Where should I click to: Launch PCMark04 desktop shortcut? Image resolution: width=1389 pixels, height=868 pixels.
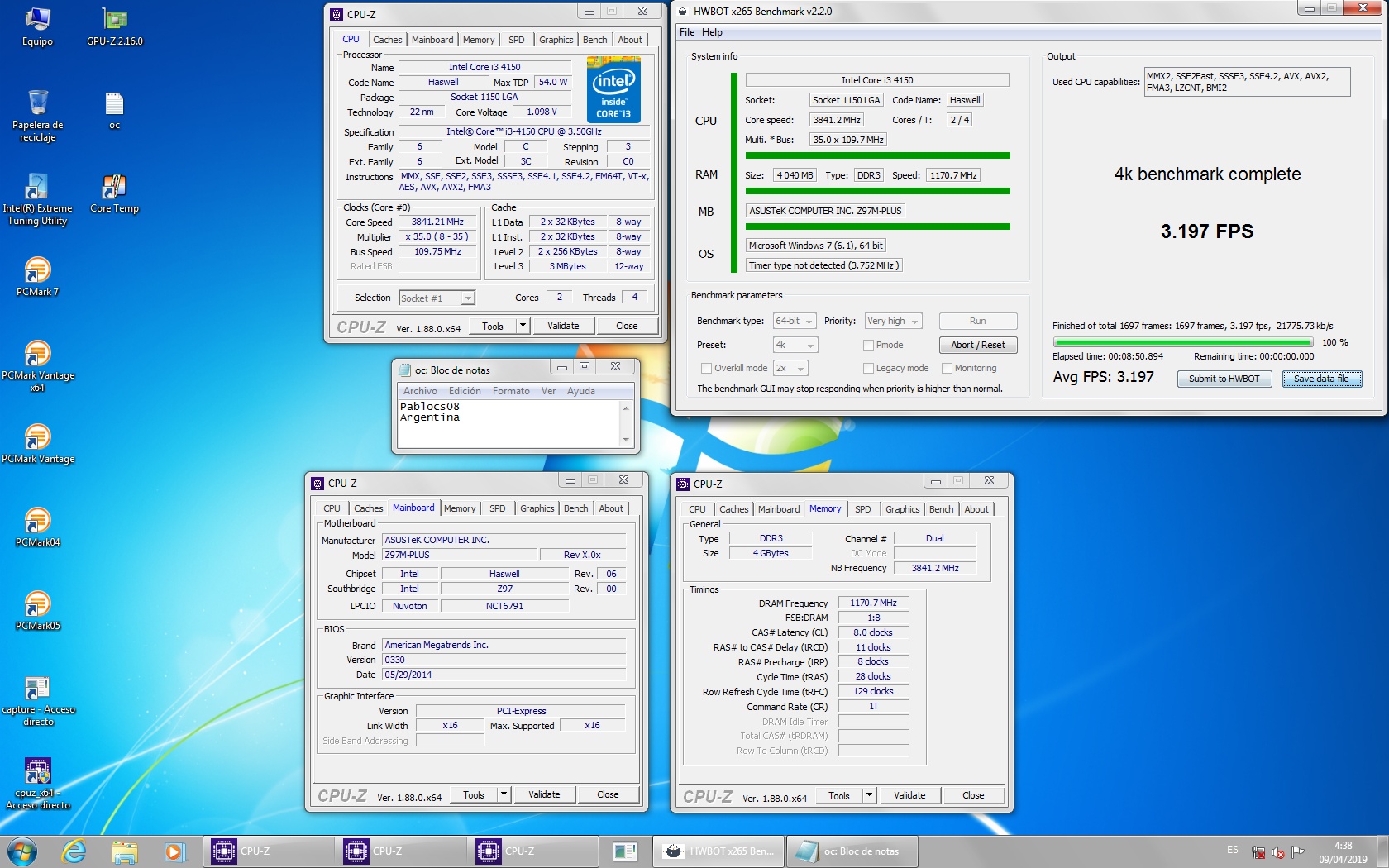point(37,527)
